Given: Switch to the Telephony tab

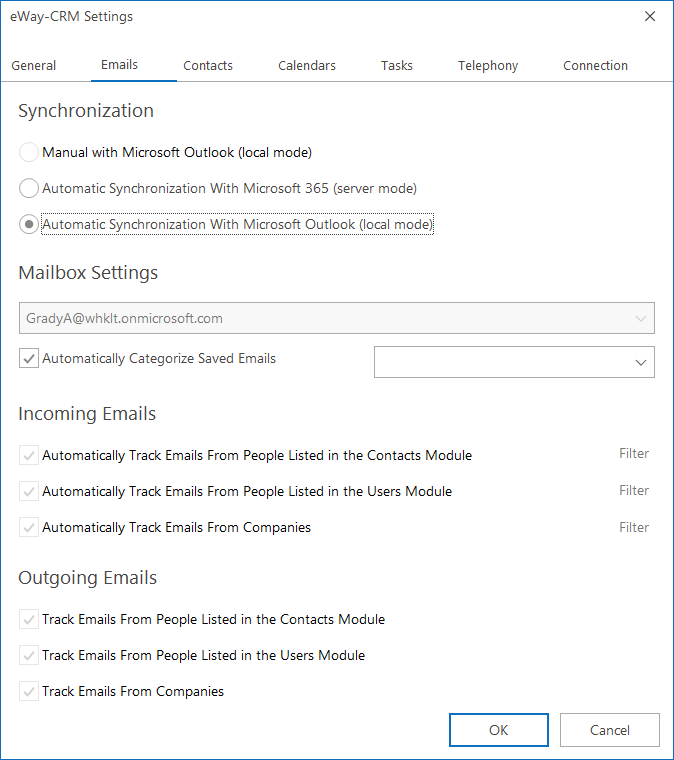Looking at the screenshot, I should click(x=488, y=65).
